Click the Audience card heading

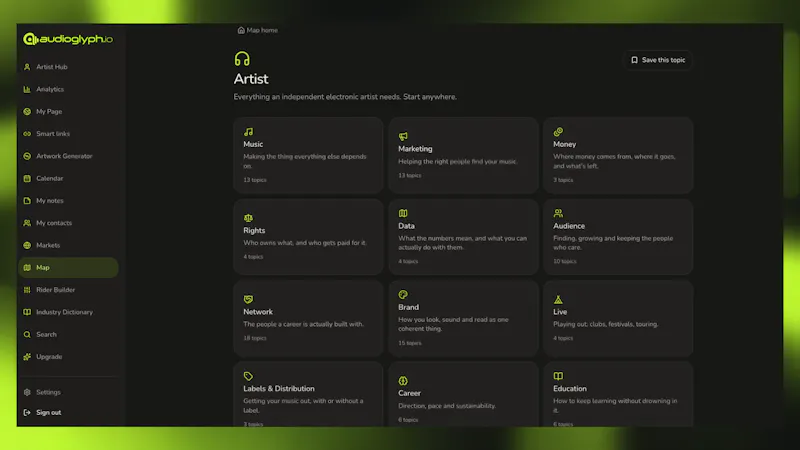pos(569,226)
